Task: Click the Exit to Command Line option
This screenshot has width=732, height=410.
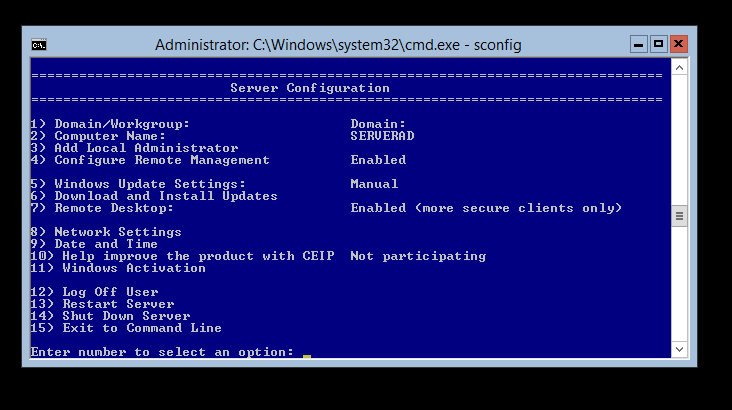Action: [126, 328]
